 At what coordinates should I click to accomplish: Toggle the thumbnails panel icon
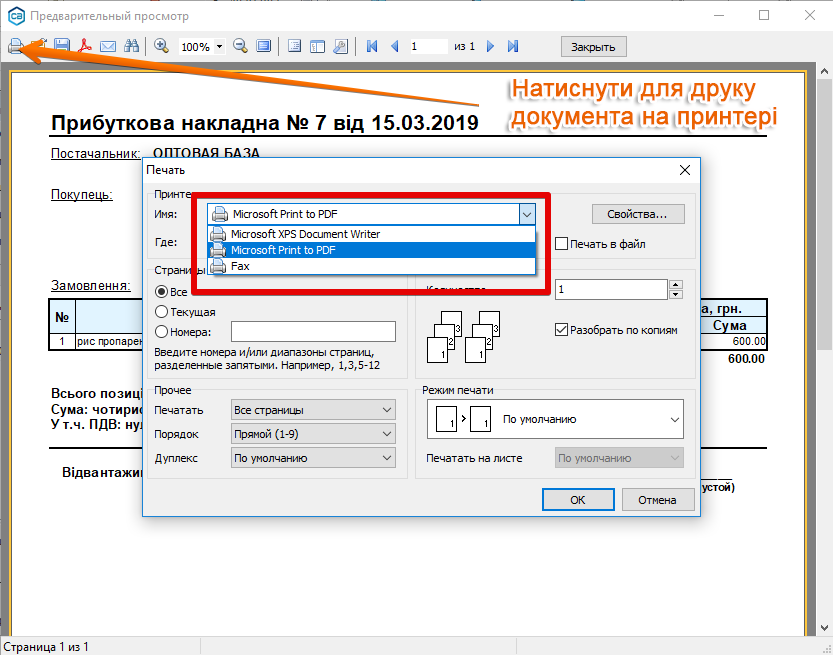(318, 46)
